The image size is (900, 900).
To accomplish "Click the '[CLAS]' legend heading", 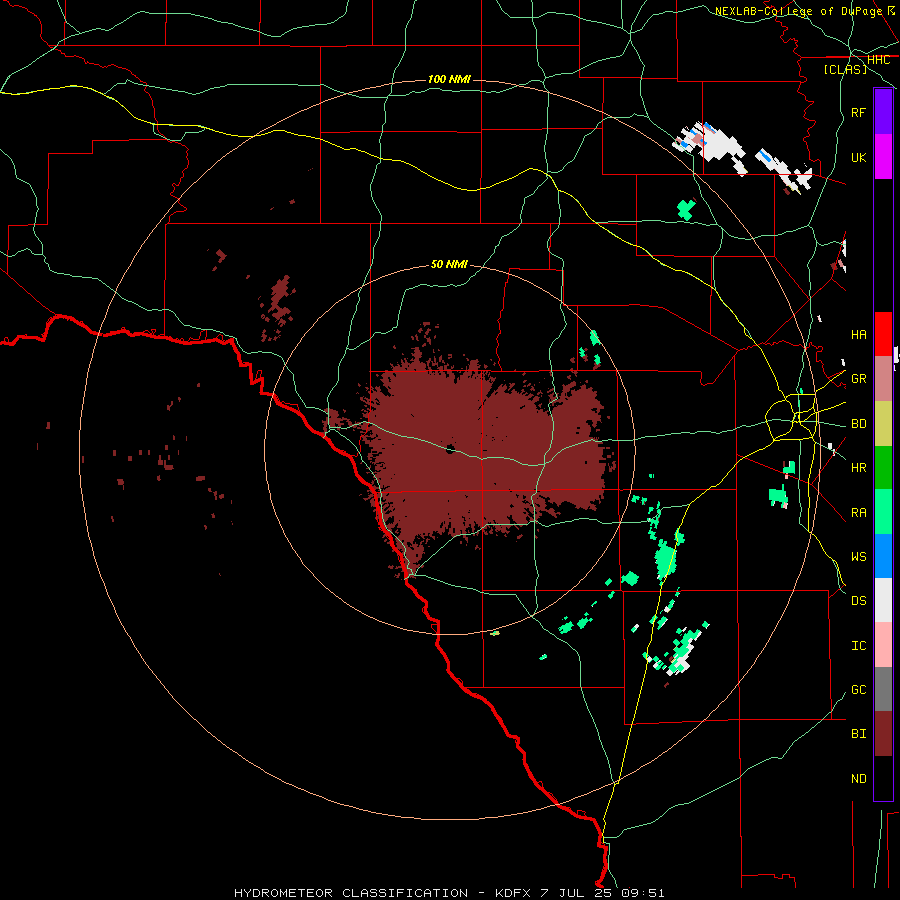I will [845, 69].
